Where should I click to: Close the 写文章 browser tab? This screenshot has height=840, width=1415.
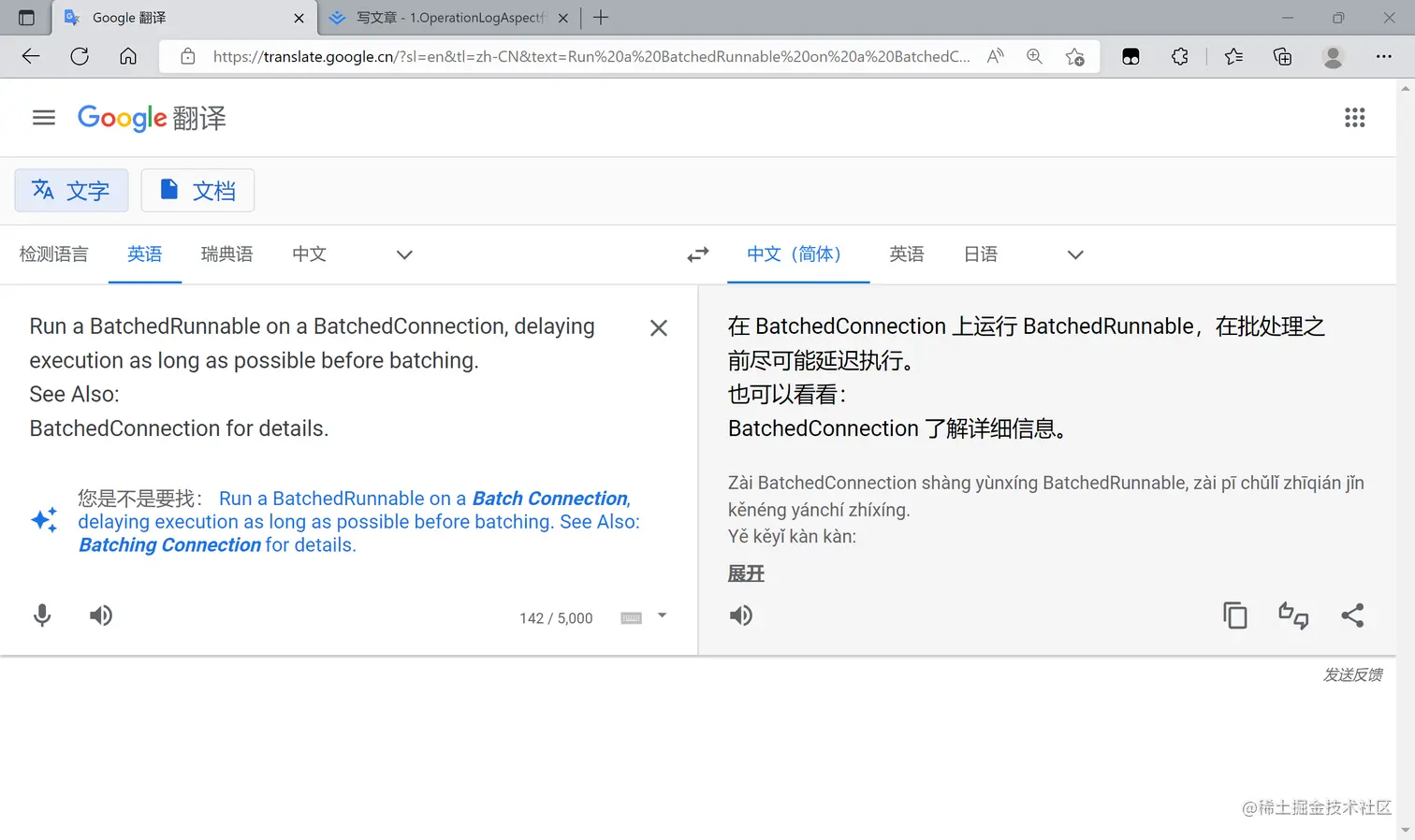click(x=563, y=18)
